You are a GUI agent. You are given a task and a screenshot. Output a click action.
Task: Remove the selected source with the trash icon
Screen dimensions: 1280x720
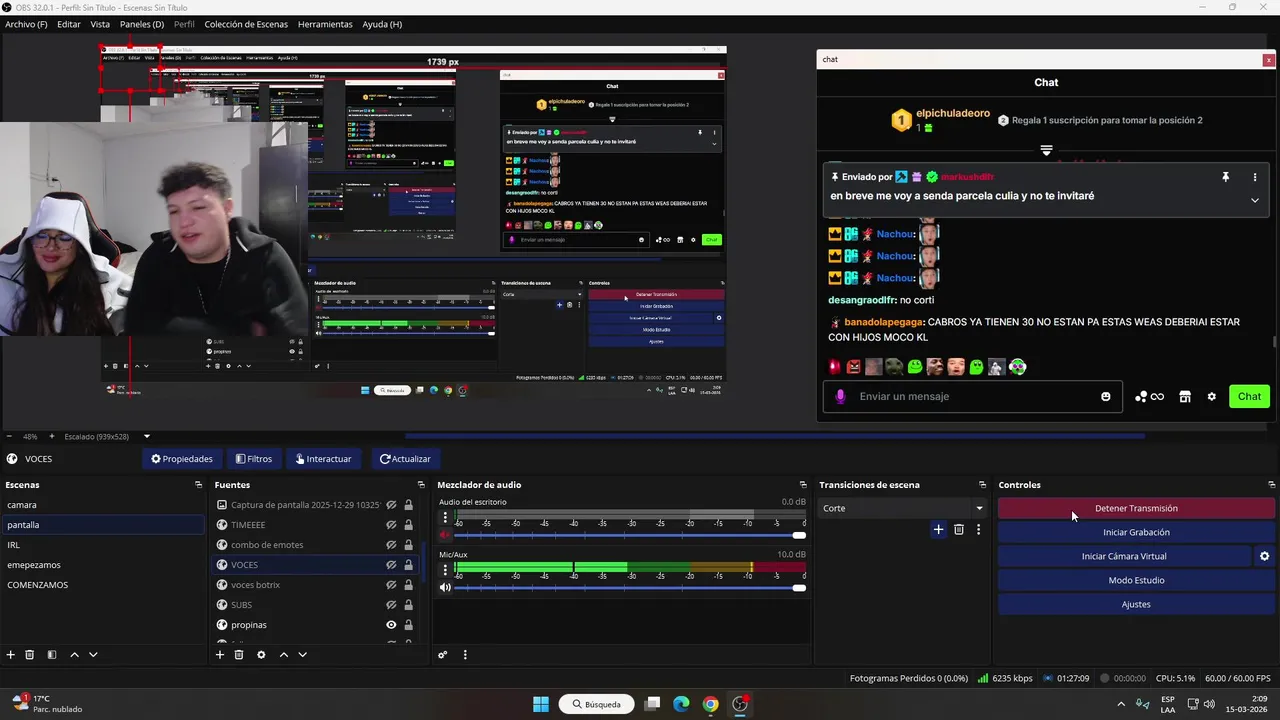pos(239,655)
